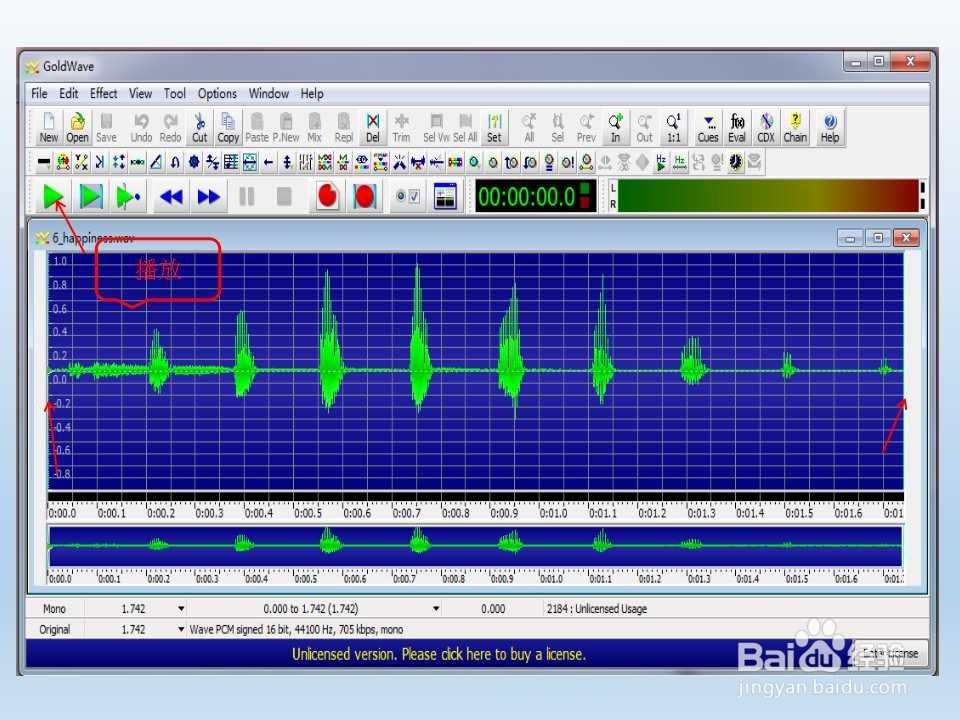Viewport: 960px width, 720px height.
Task: Set zoom to 1:1
Action: click(673, 128)
